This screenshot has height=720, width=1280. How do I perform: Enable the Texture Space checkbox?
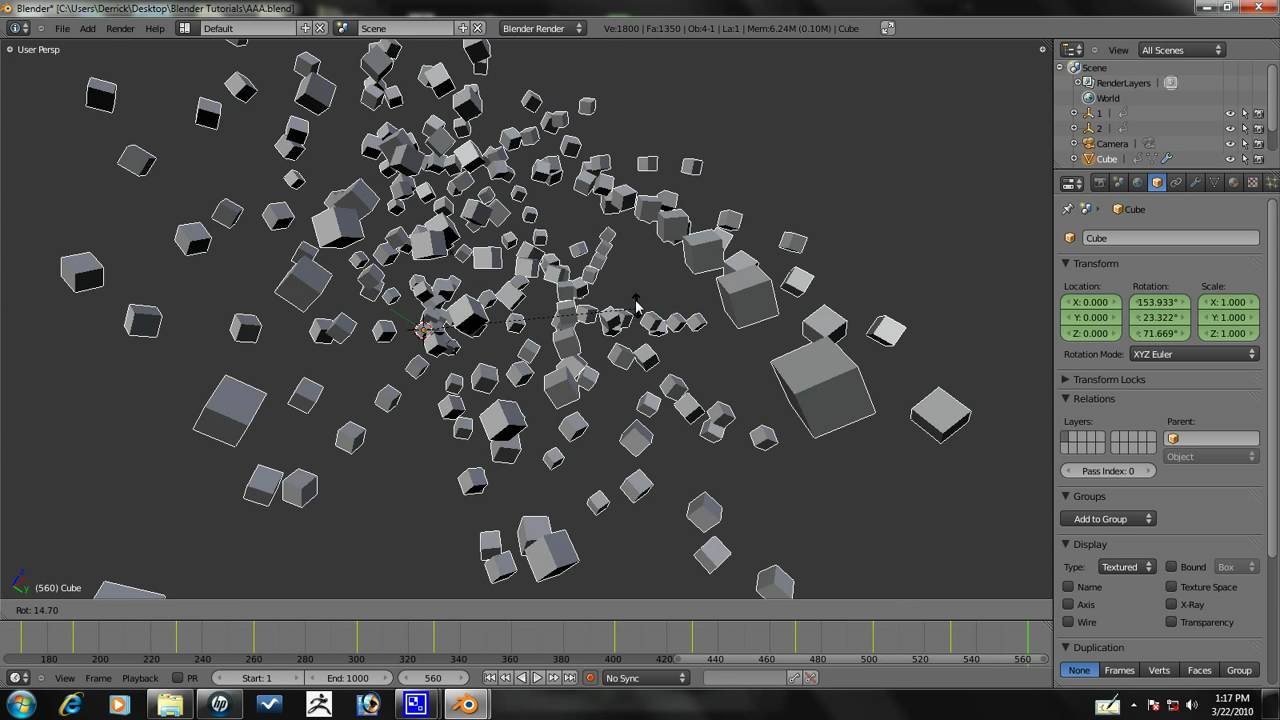pos(1171,587)
